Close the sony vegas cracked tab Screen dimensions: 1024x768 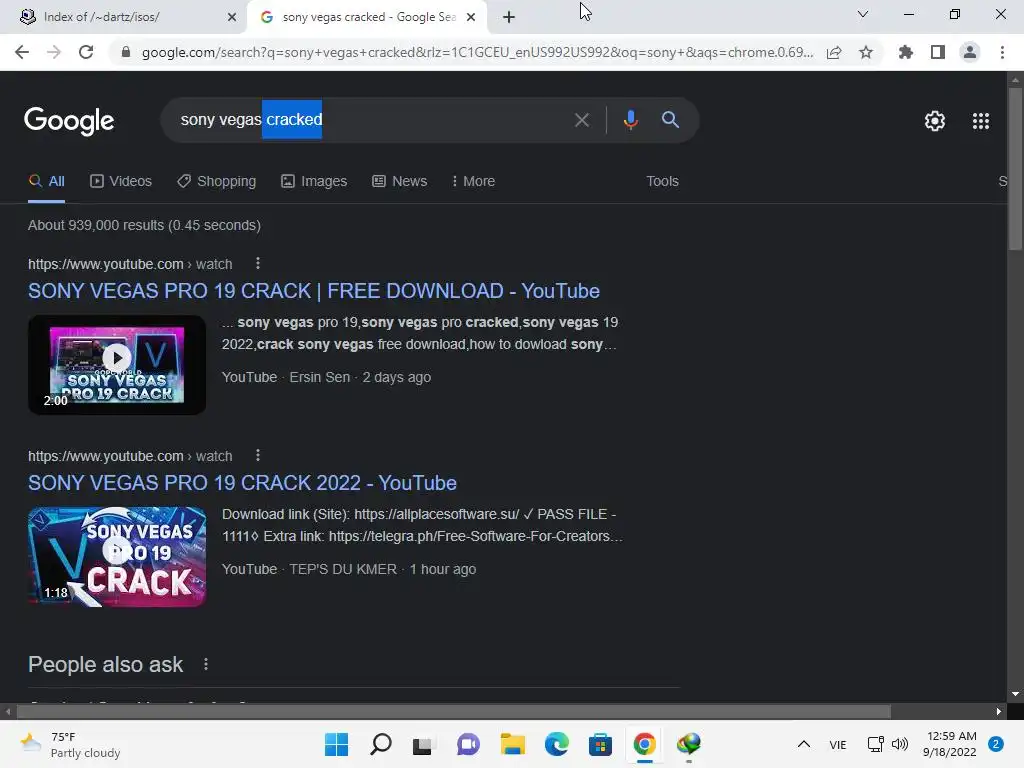pyautogui.click(x=471, y=17)
